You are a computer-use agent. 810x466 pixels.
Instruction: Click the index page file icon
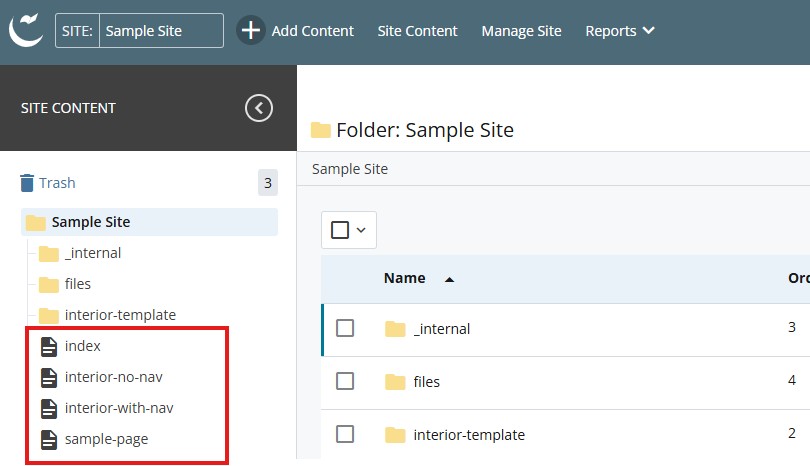point(48,346)
